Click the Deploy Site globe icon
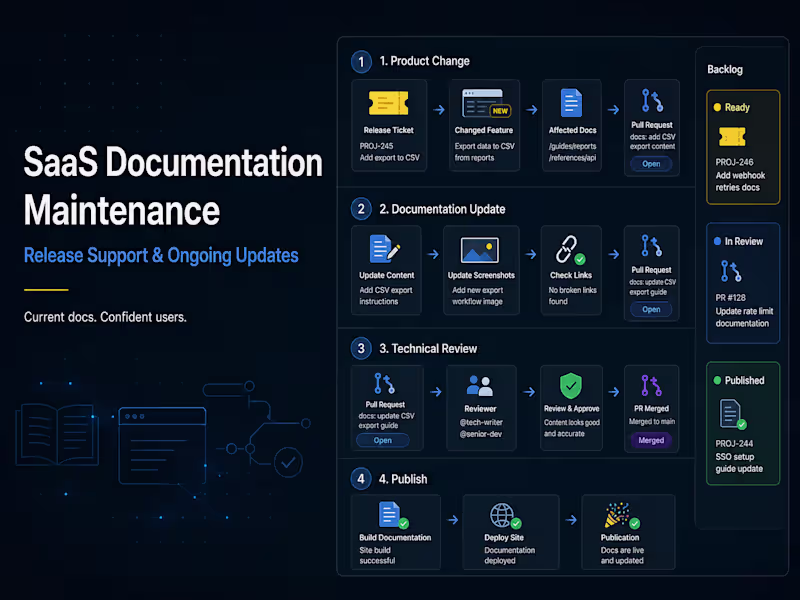 coord(505,516)
